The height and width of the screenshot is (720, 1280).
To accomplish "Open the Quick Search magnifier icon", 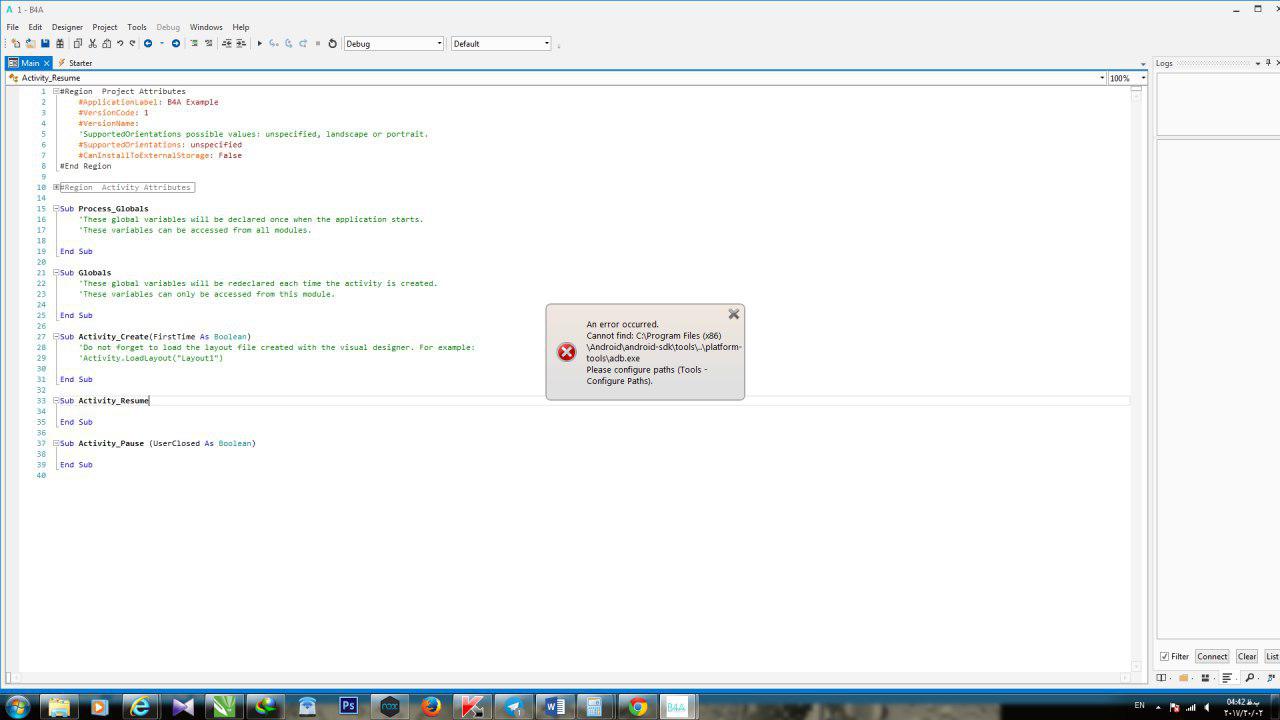I will pyautogui.click(x=1249, y=678).
